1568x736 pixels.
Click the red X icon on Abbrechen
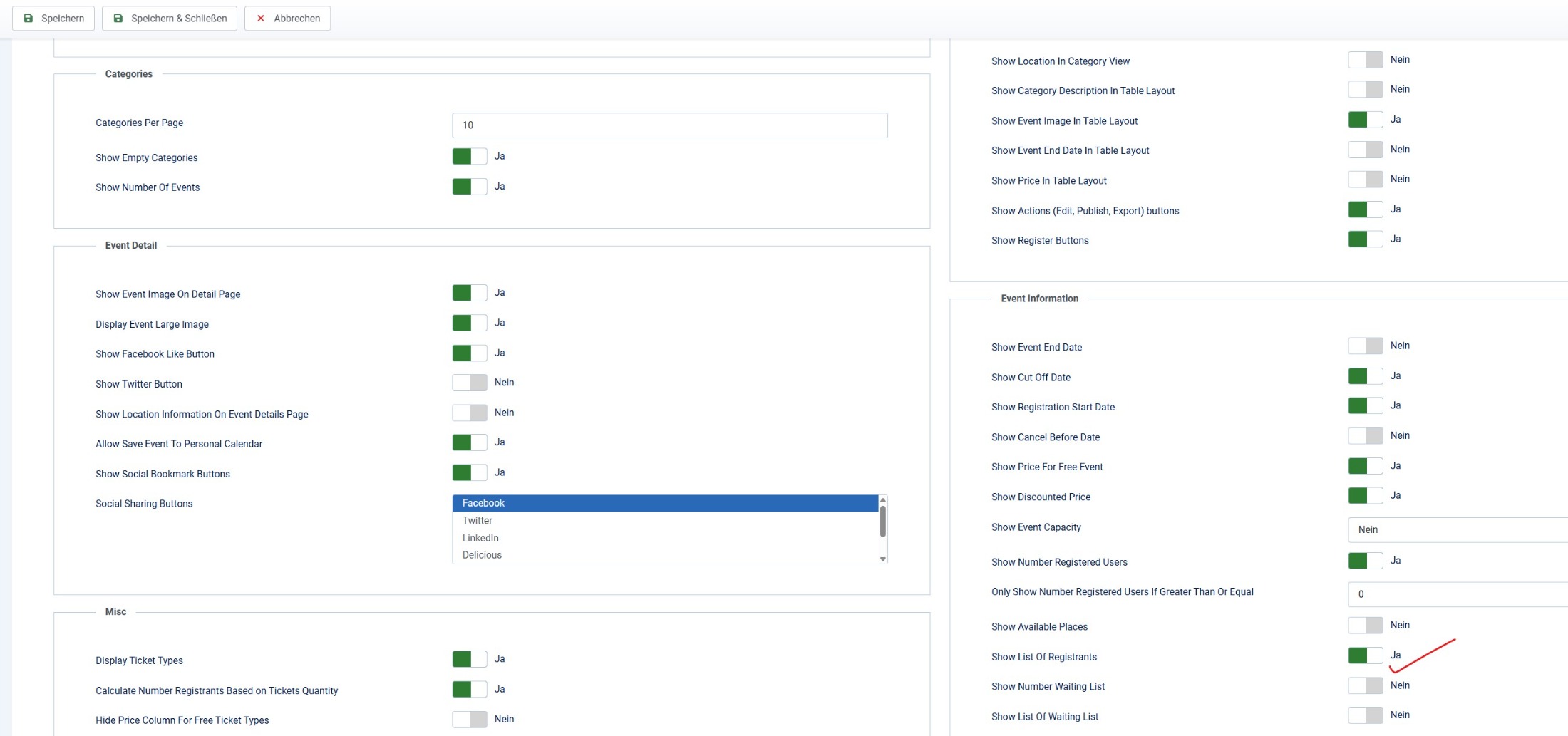tap(261, 18)
